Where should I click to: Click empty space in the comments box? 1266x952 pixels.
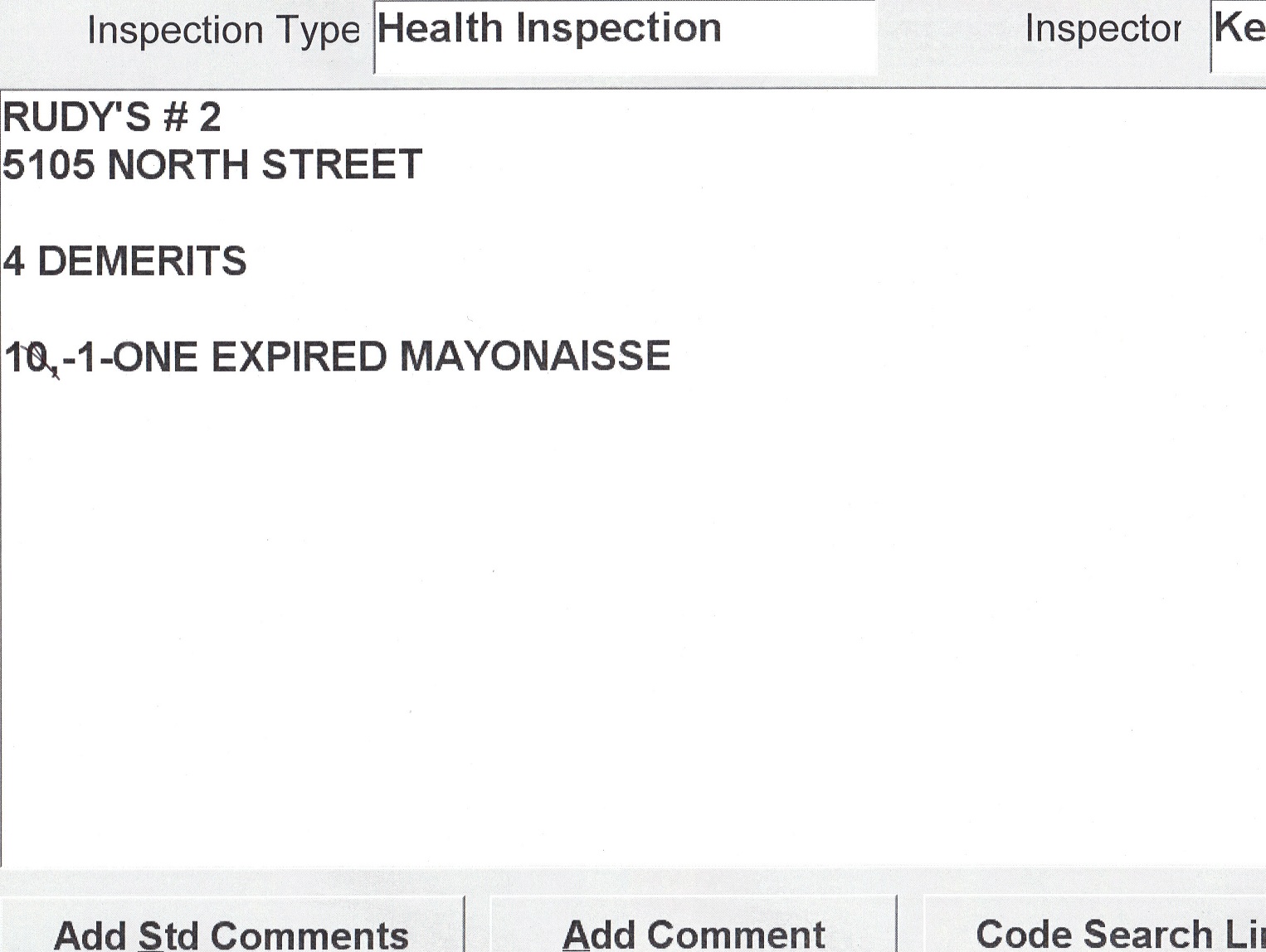(631, 622)
